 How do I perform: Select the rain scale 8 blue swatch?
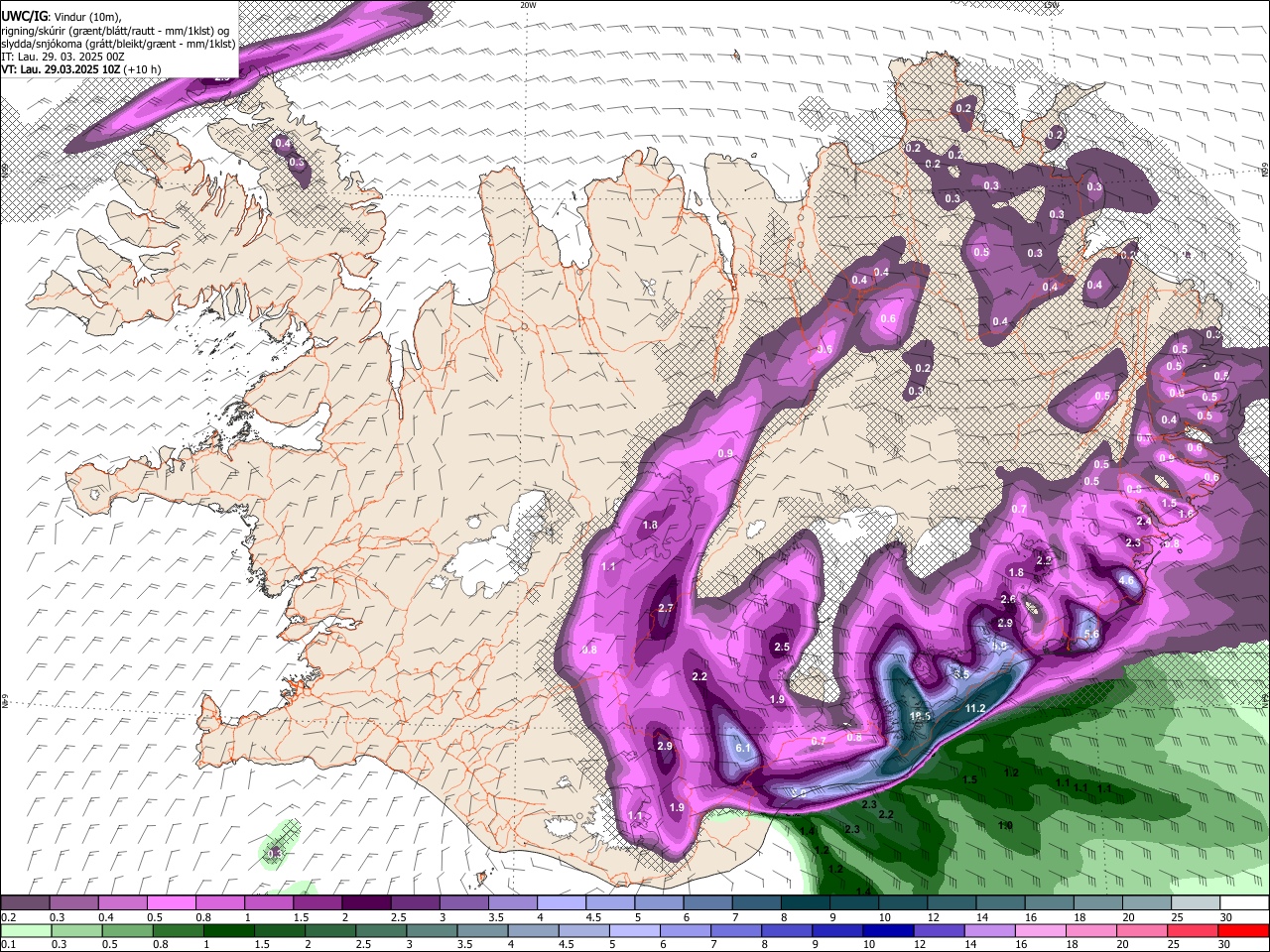[787, 930]
